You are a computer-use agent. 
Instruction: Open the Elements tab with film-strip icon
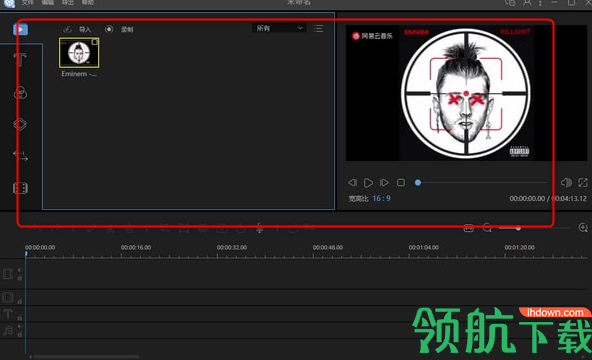(20, 188)
